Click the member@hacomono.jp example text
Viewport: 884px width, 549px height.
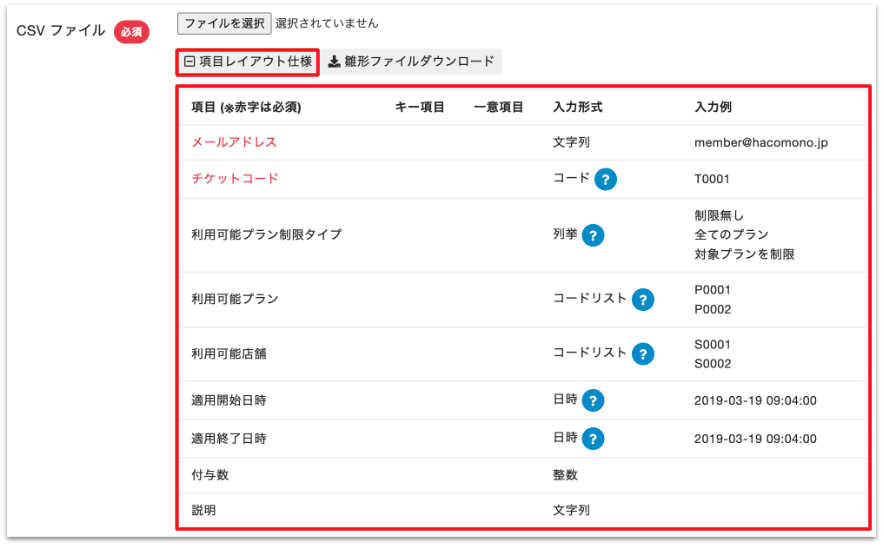point(761,142)
